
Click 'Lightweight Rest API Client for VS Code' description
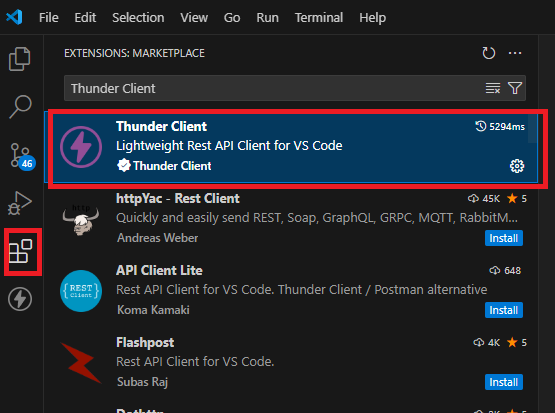point(229,145)
